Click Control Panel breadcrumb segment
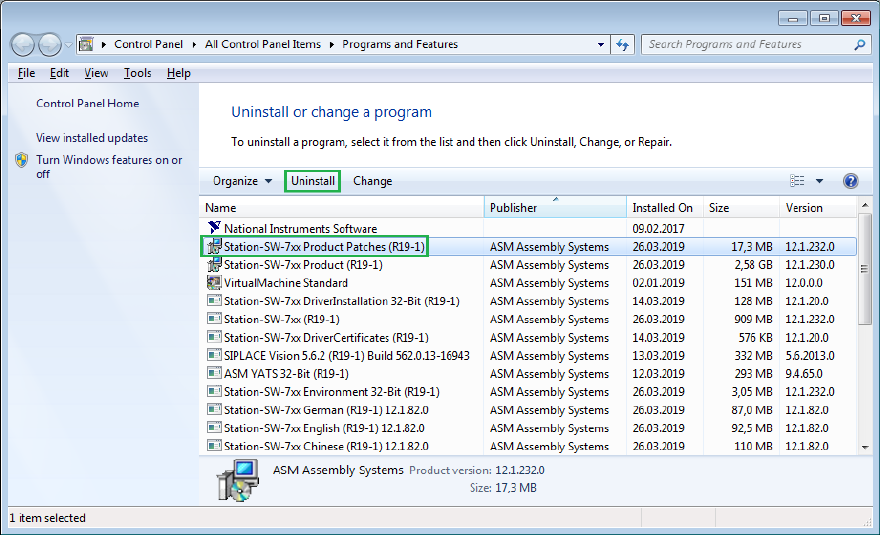The width and height of the screenshot is (880, 535). 148,44
